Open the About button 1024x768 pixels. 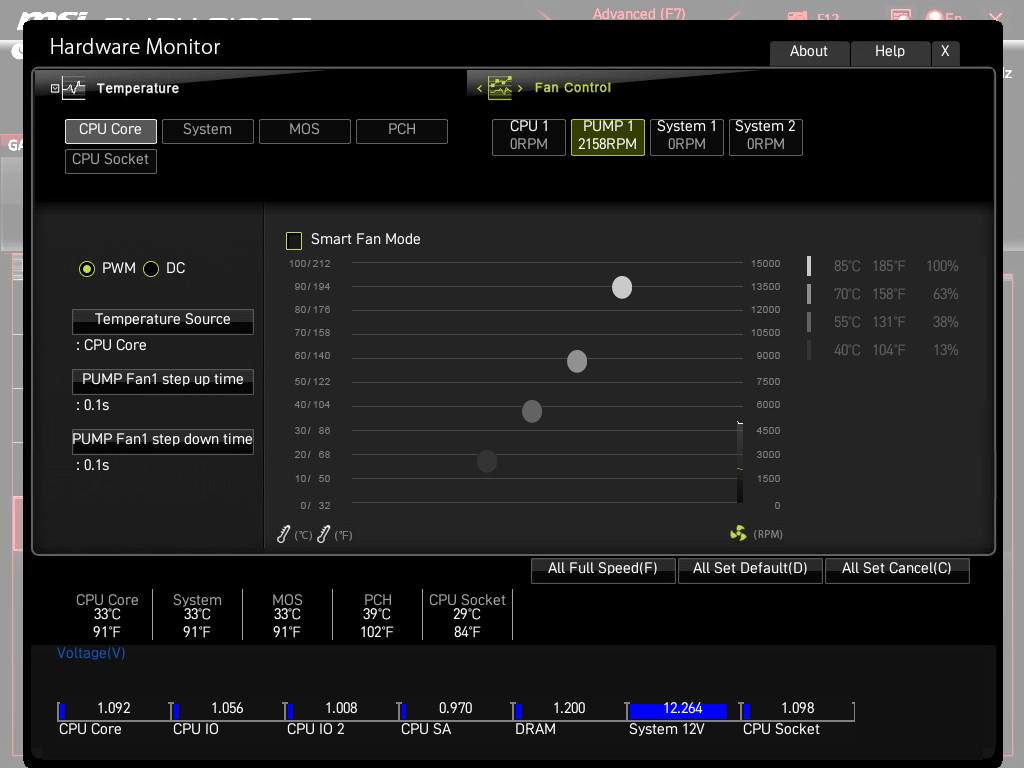809,52
